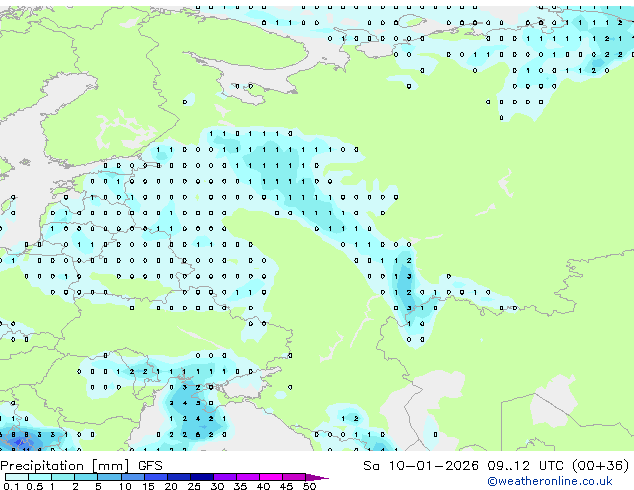Click the '50' legend scale label
634x490 pixels.
coord(310,486)
